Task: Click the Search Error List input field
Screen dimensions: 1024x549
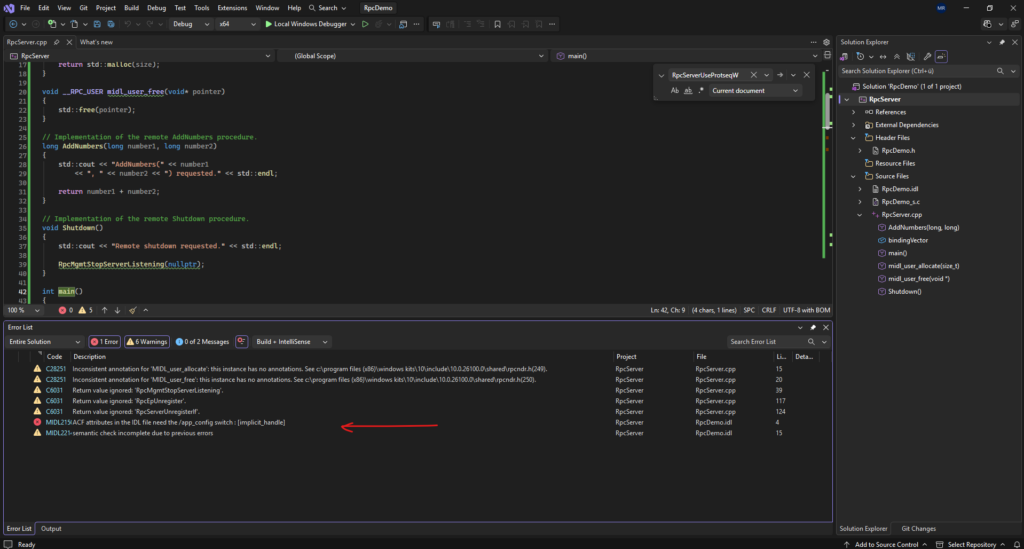Action: click(767, 341)
